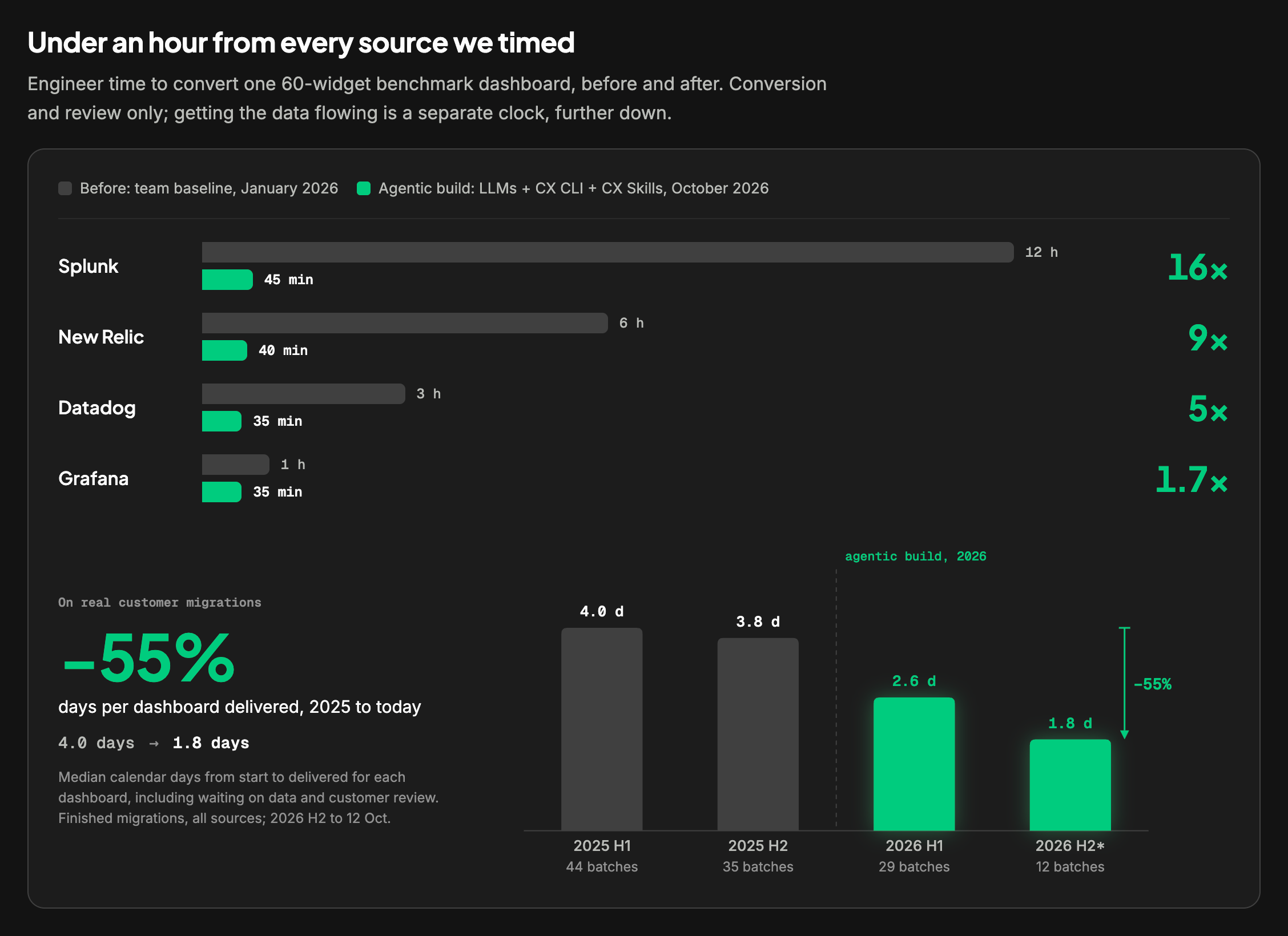
Task: Click the '29 batches' caption
Action: coord(914,866)
